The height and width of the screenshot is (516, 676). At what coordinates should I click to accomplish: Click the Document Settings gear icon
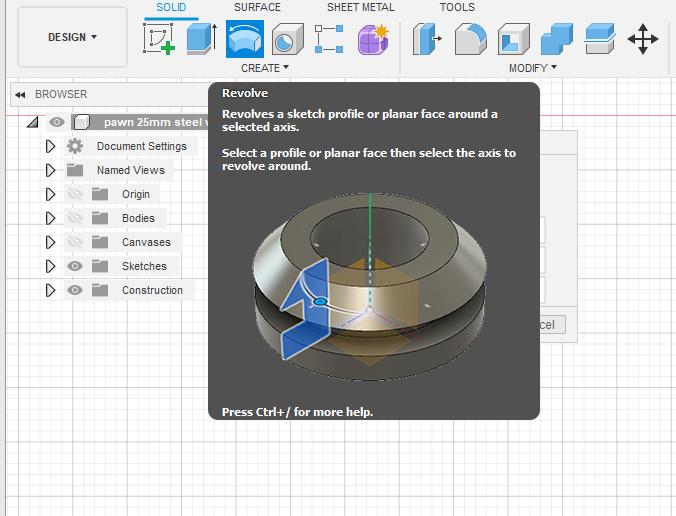[x=75, y=146]
